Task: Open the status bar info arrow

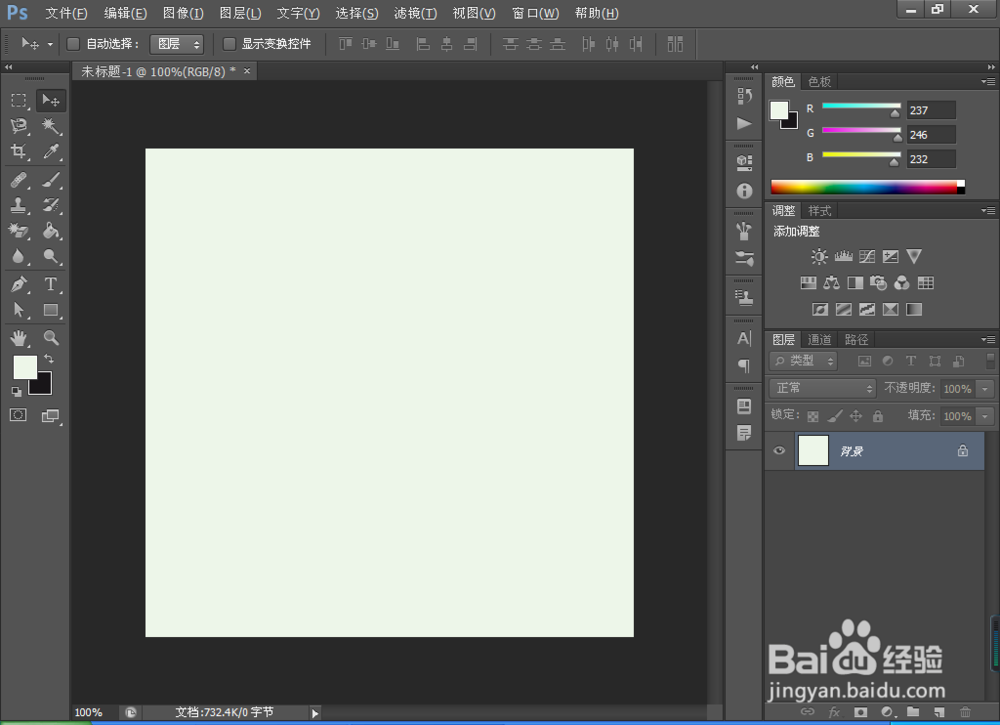Action: pyautogui.click(x=314, y=714)
